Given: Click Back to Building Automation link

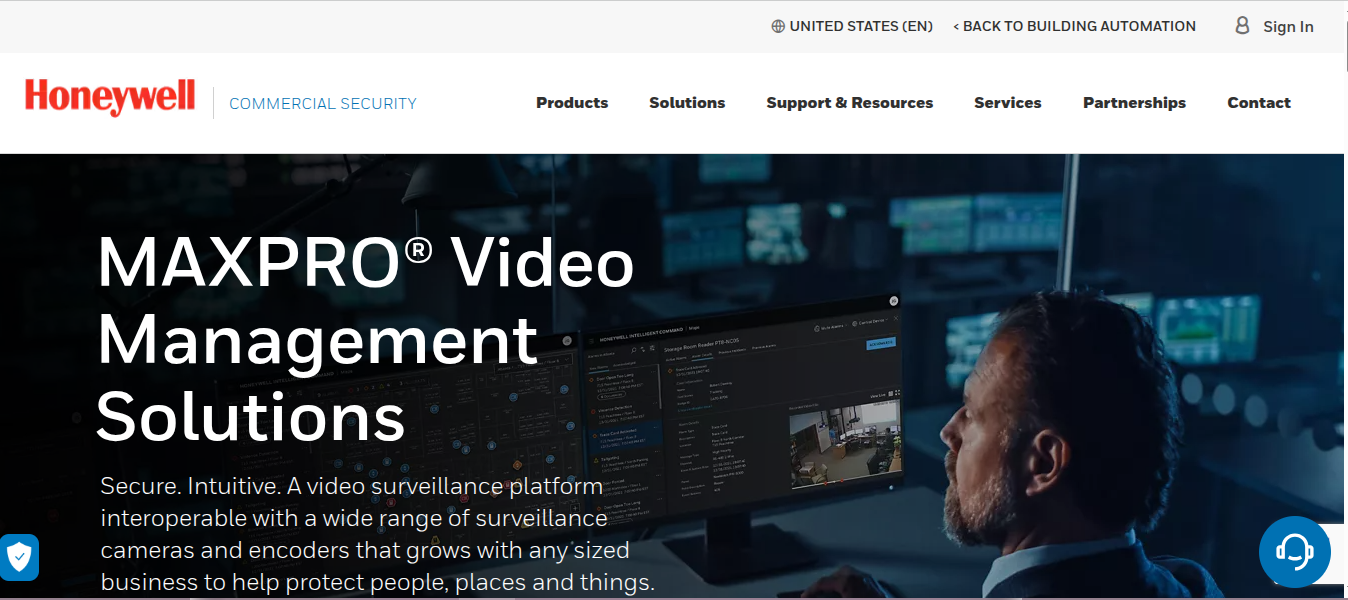Looking at the screenshot, I should click(x=1074, y=27).
